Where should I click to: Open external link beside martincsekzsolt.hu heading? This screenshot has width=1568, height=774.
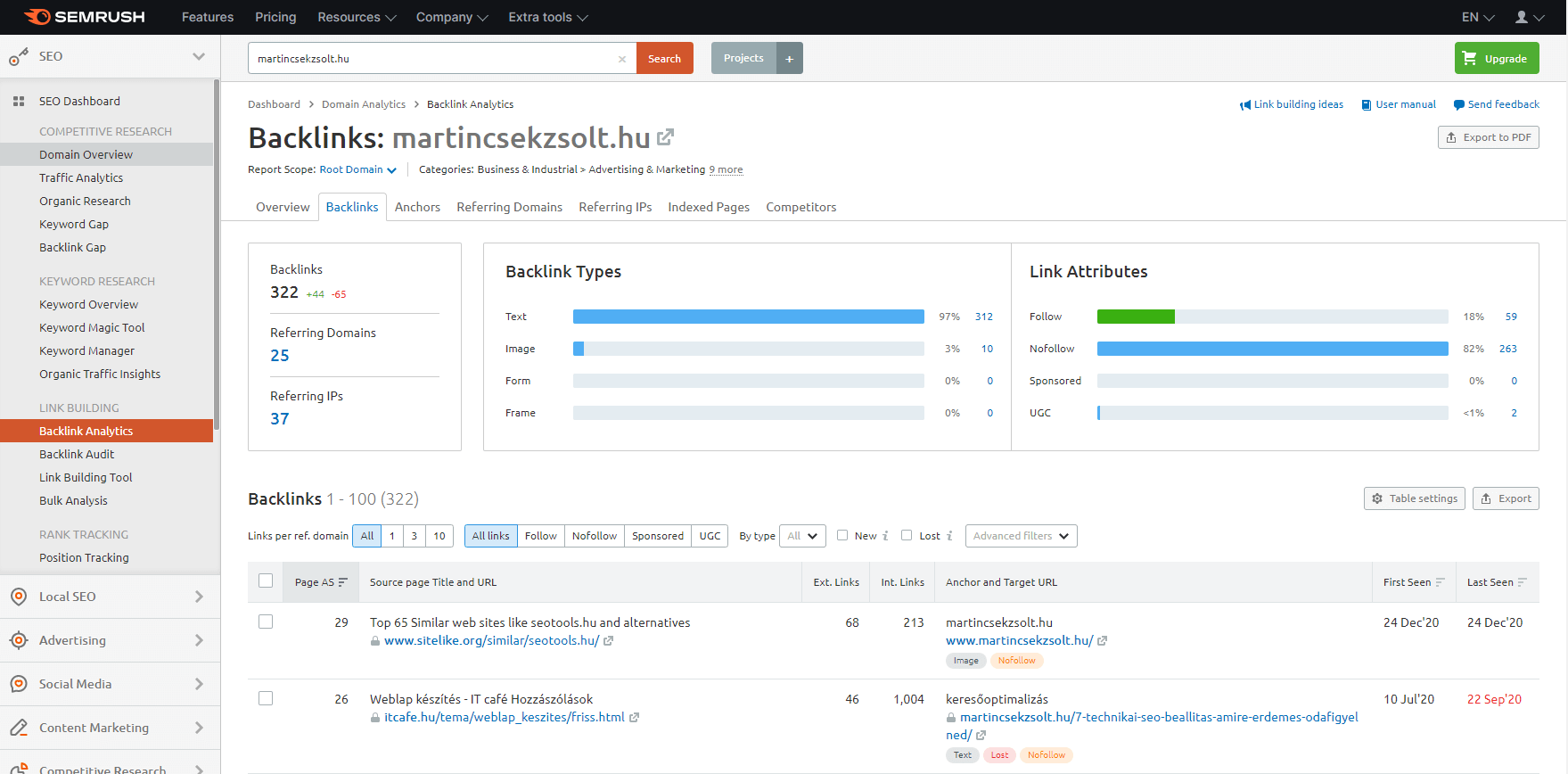click(665, 137)
